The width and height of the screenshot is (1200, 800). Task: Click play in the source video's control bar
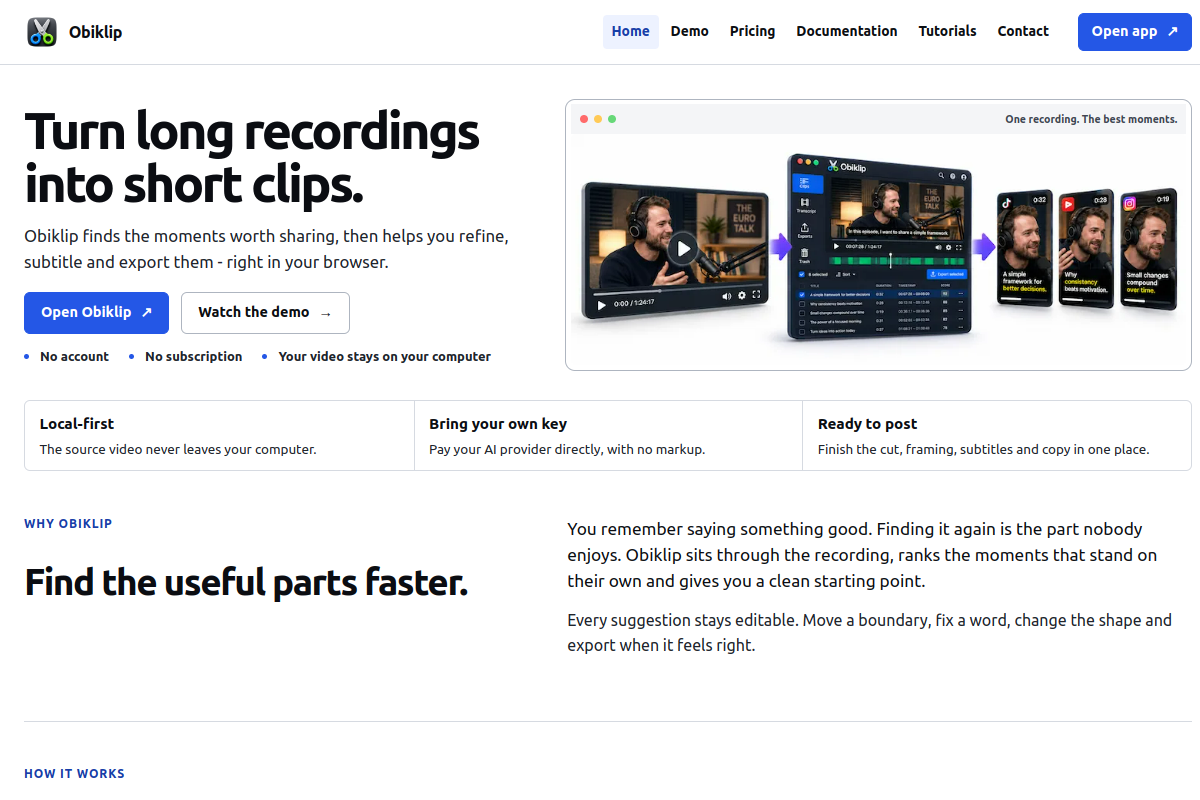601,305
